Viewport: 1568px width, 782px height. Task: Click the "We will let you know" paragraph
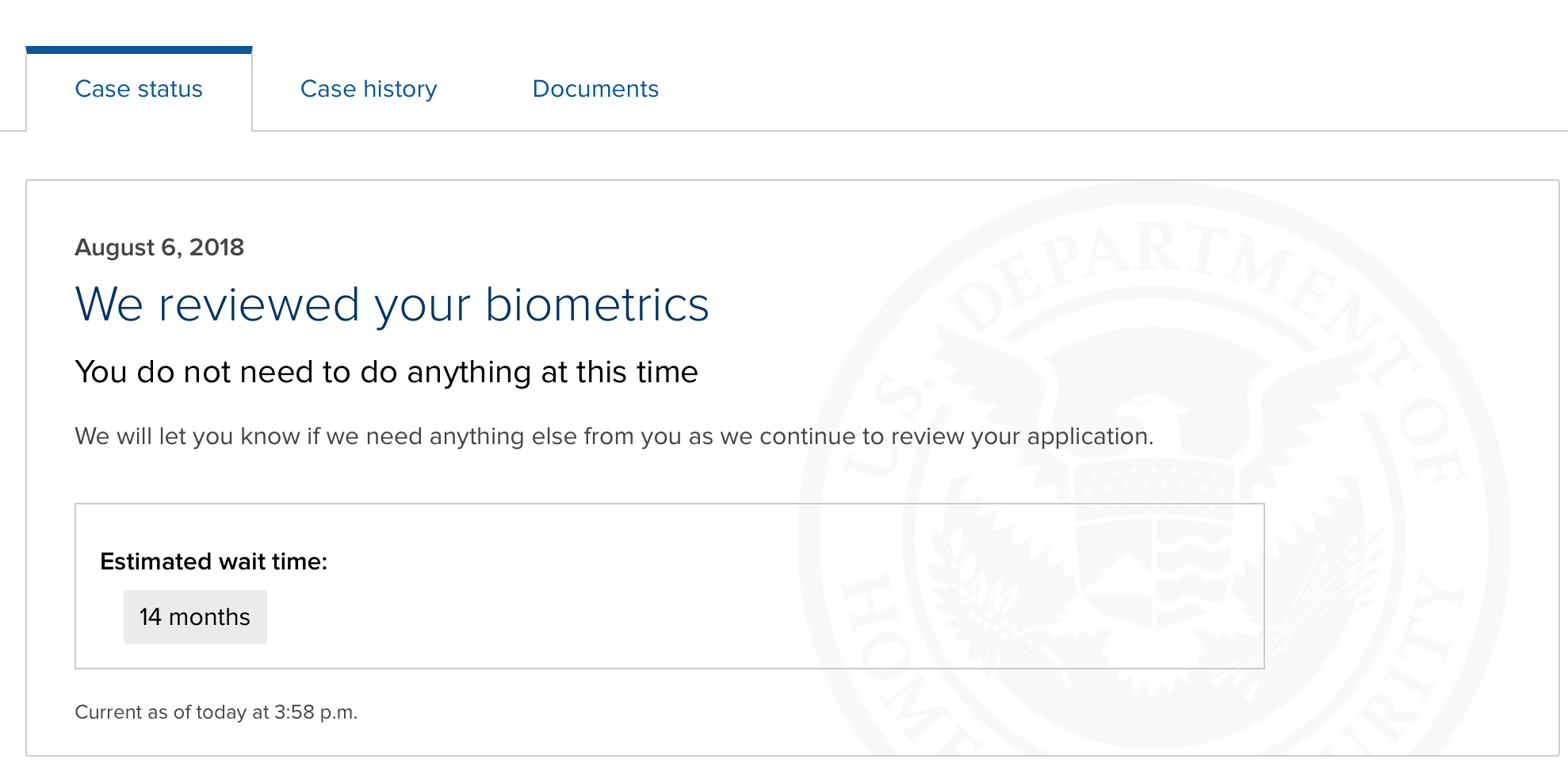[614, 436]
